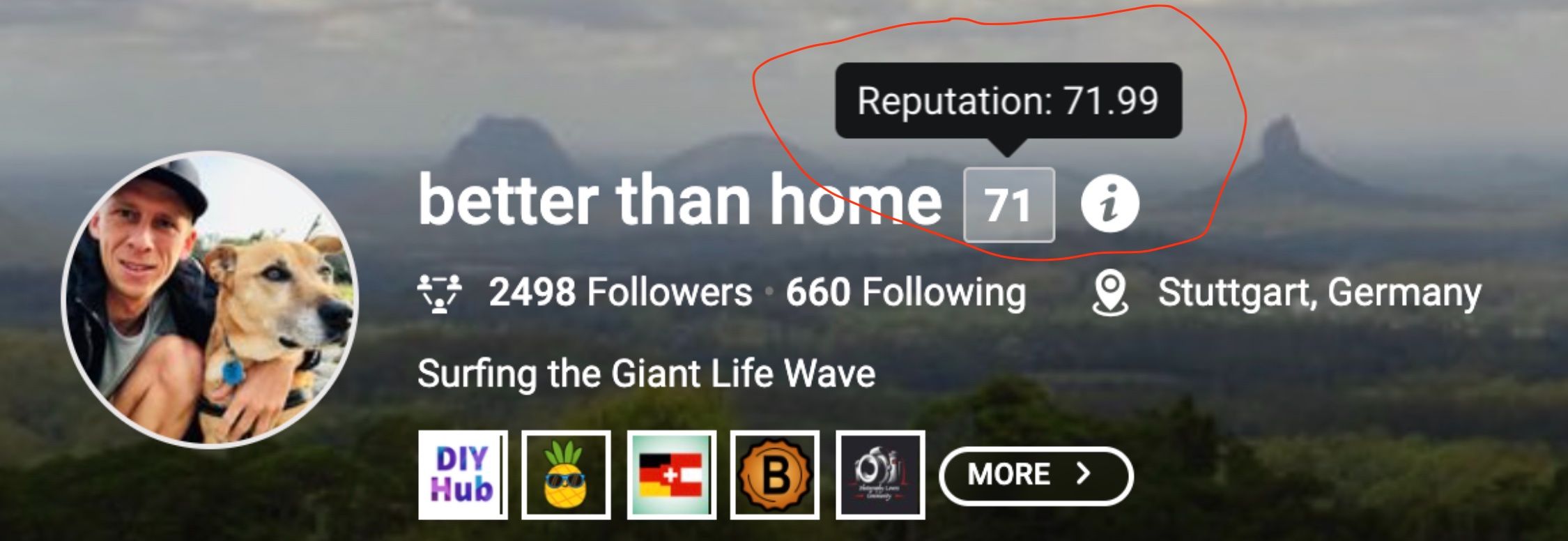Click the Stuttgart, Germany location text
Screen dimensions: 1568x541
click(1319, 293)
